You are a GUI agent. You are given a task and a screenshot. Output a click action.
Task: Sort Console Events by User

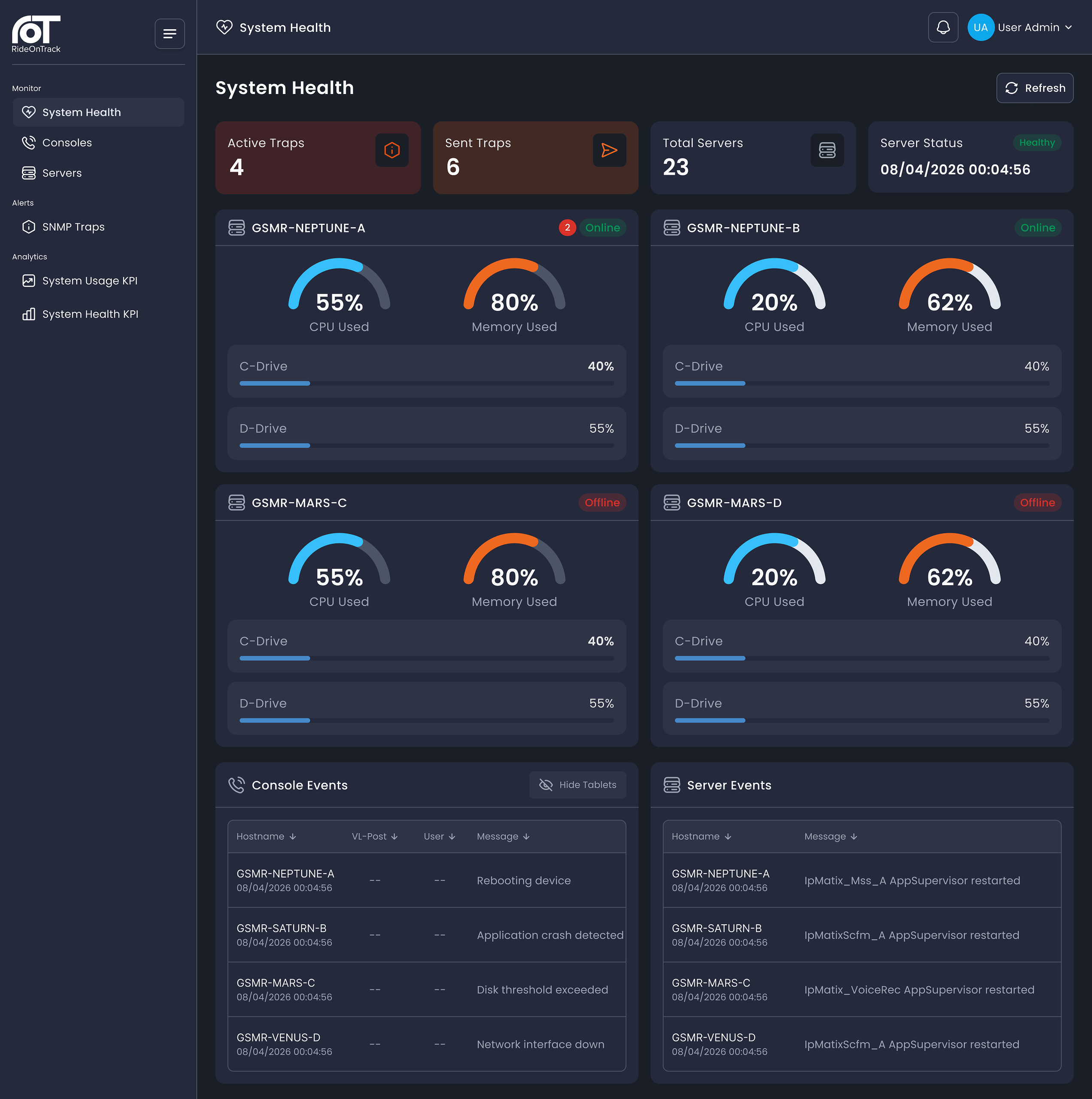[x=439, y=836]
